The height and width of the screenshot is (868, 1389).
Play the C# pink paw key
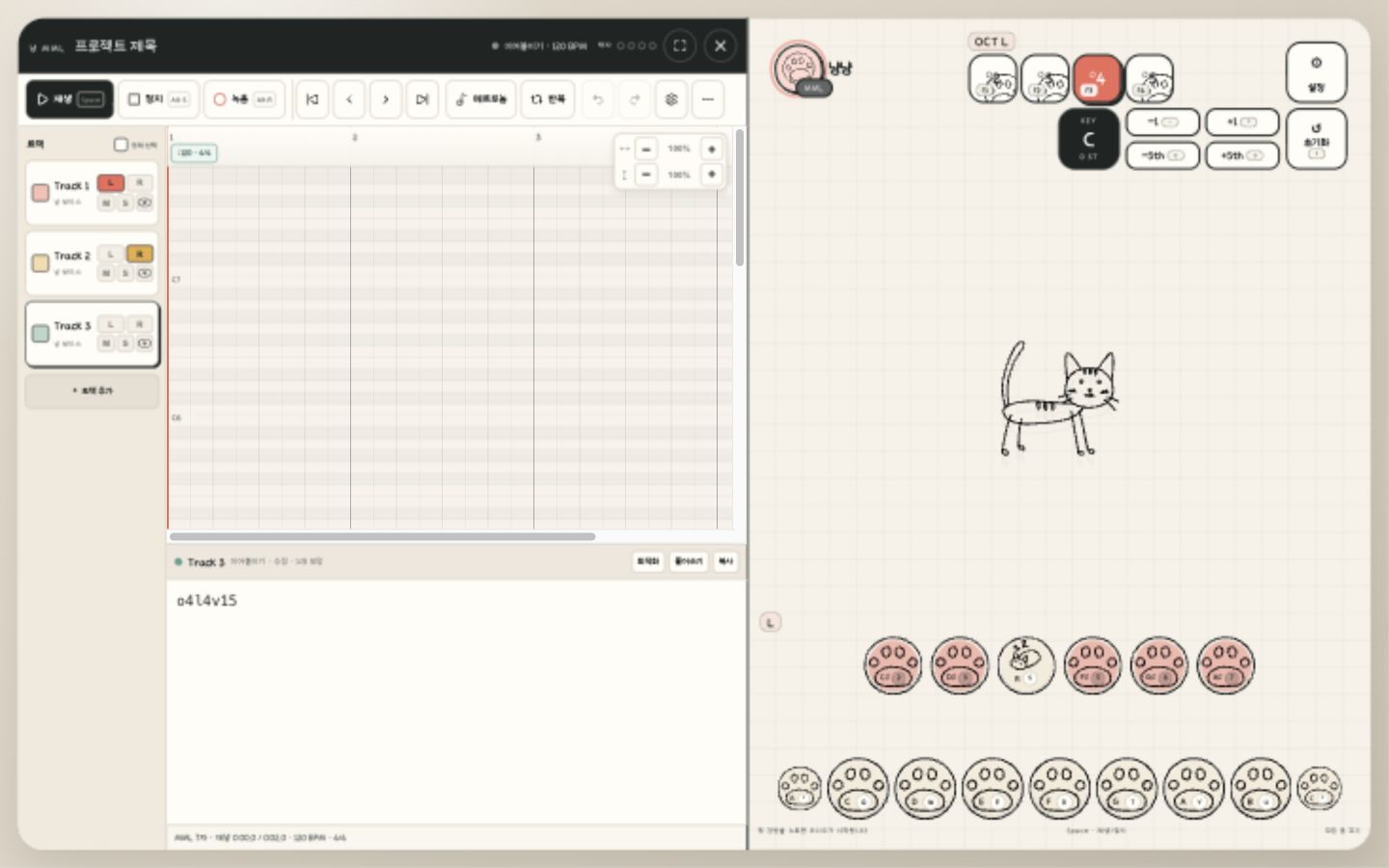pos(893,665)
